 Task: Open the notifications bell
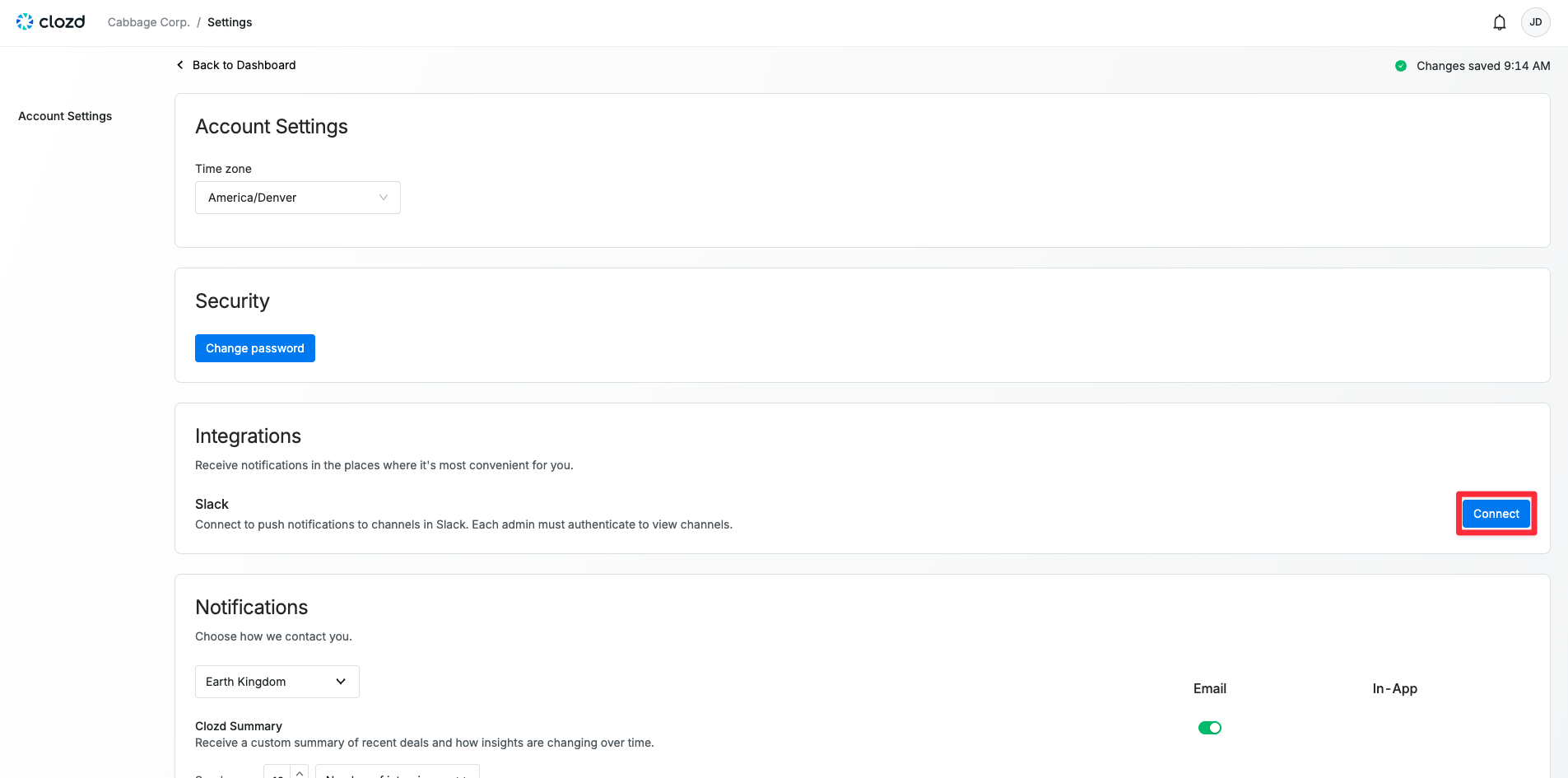tap(1499, 22)
